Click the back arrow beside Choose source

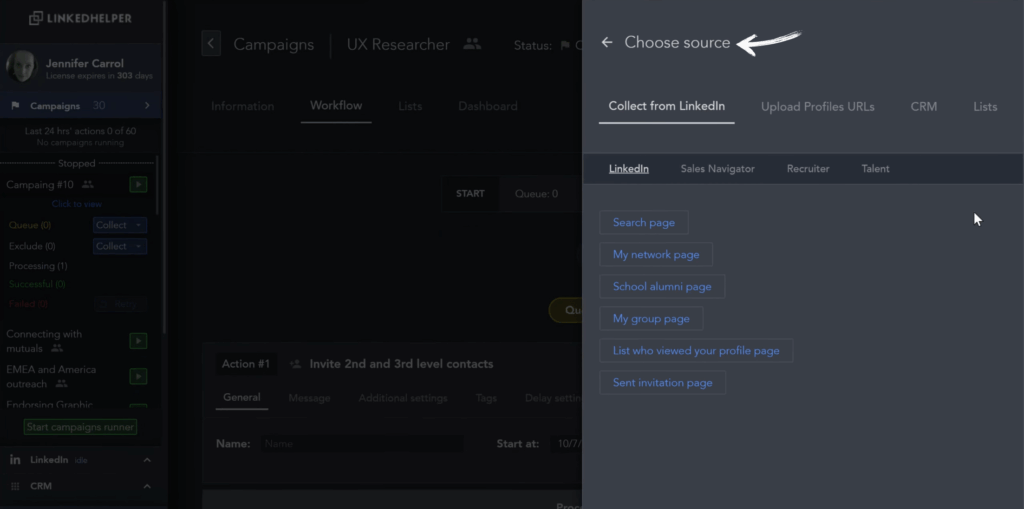click(x=607, y=43)
